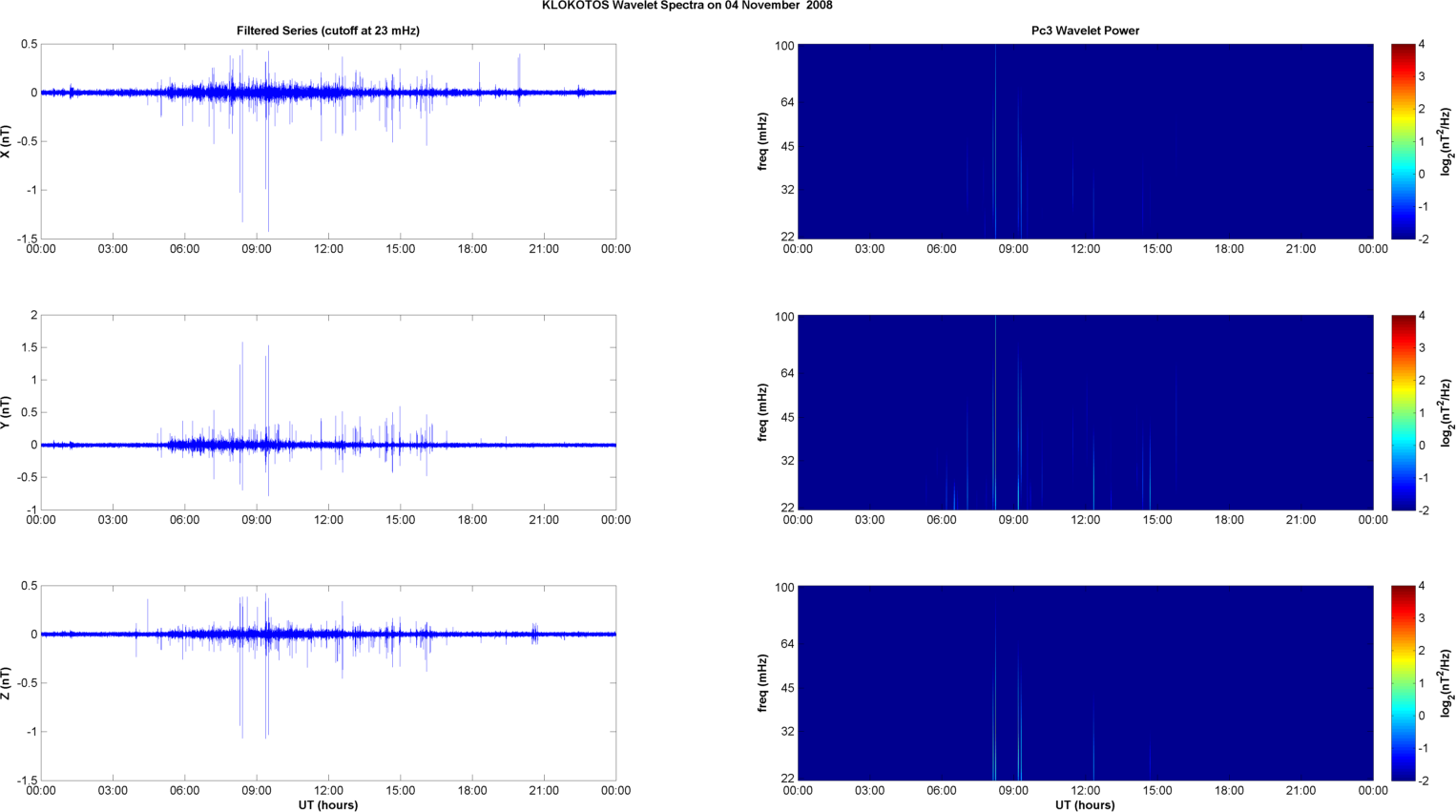
Task: Click the 12:00 tick under Z plot
Action: [x=328, y=790]
